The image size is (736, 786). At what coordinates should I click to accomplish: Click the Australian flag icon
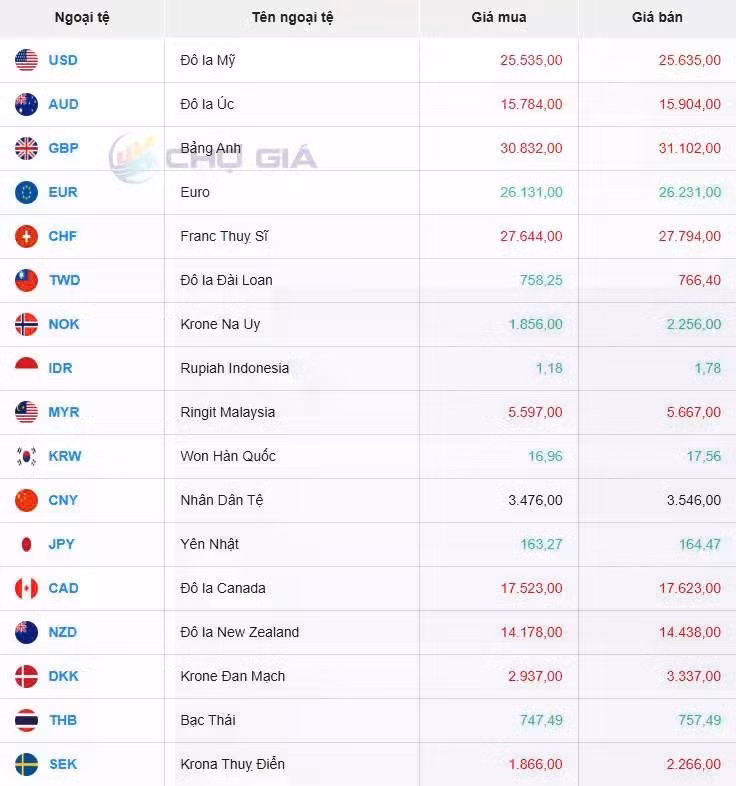point(27,104)
